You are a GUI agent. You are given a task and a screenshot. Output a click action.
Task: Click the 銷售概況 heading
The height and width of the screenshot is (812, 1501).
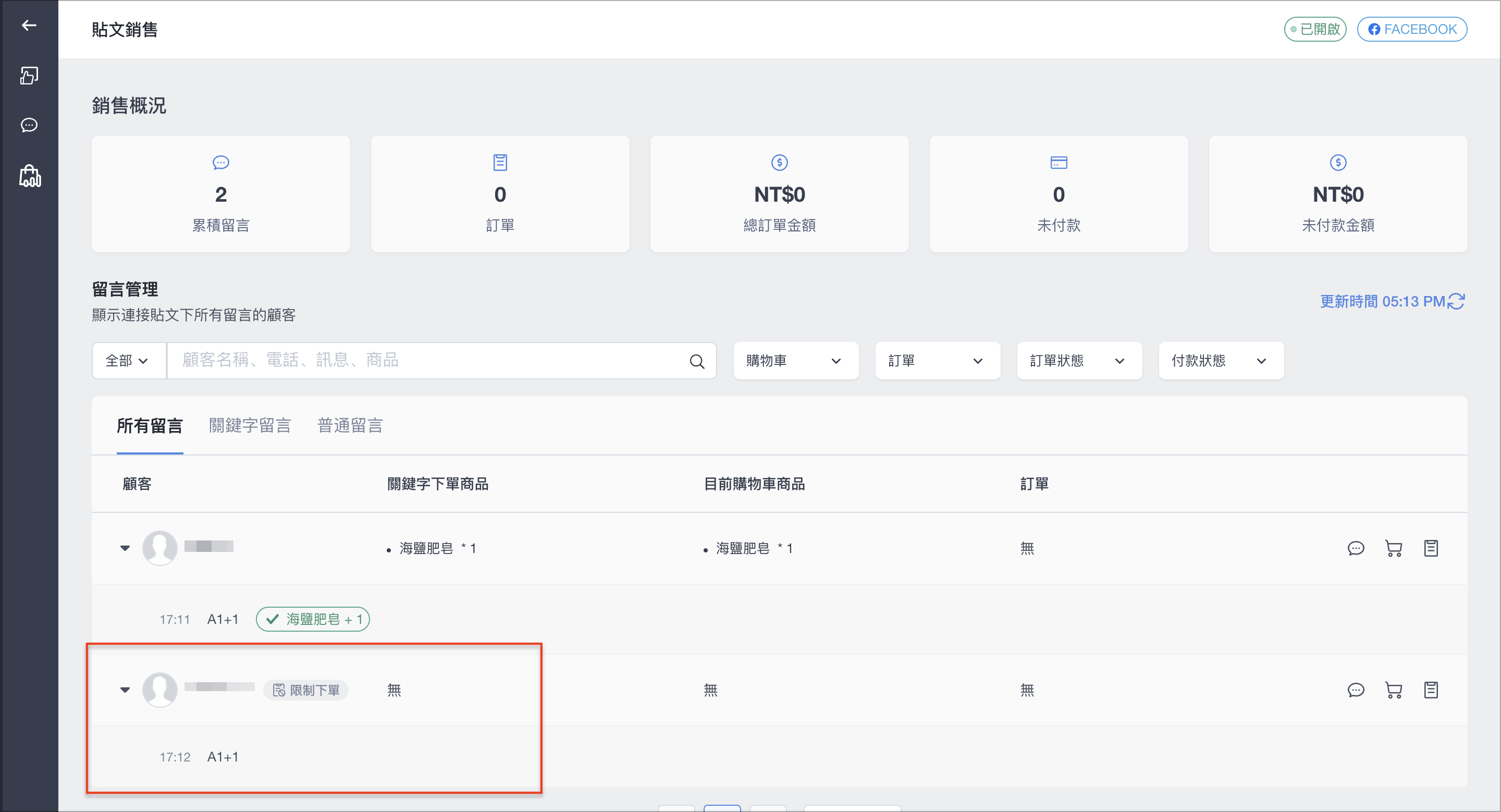(x=129, y=105)
